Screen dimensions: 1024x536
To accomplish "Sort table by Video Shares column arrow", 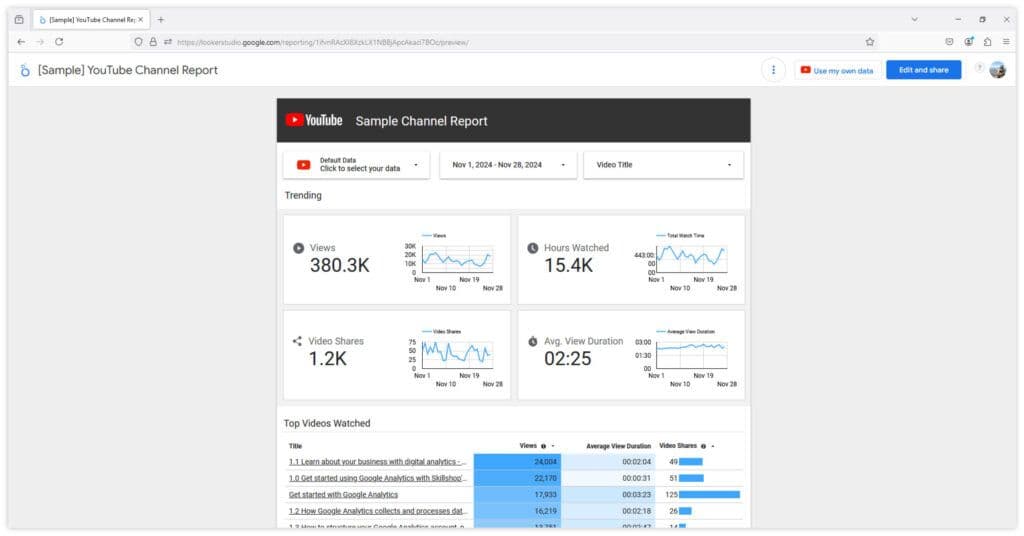I will coord(713,446).
